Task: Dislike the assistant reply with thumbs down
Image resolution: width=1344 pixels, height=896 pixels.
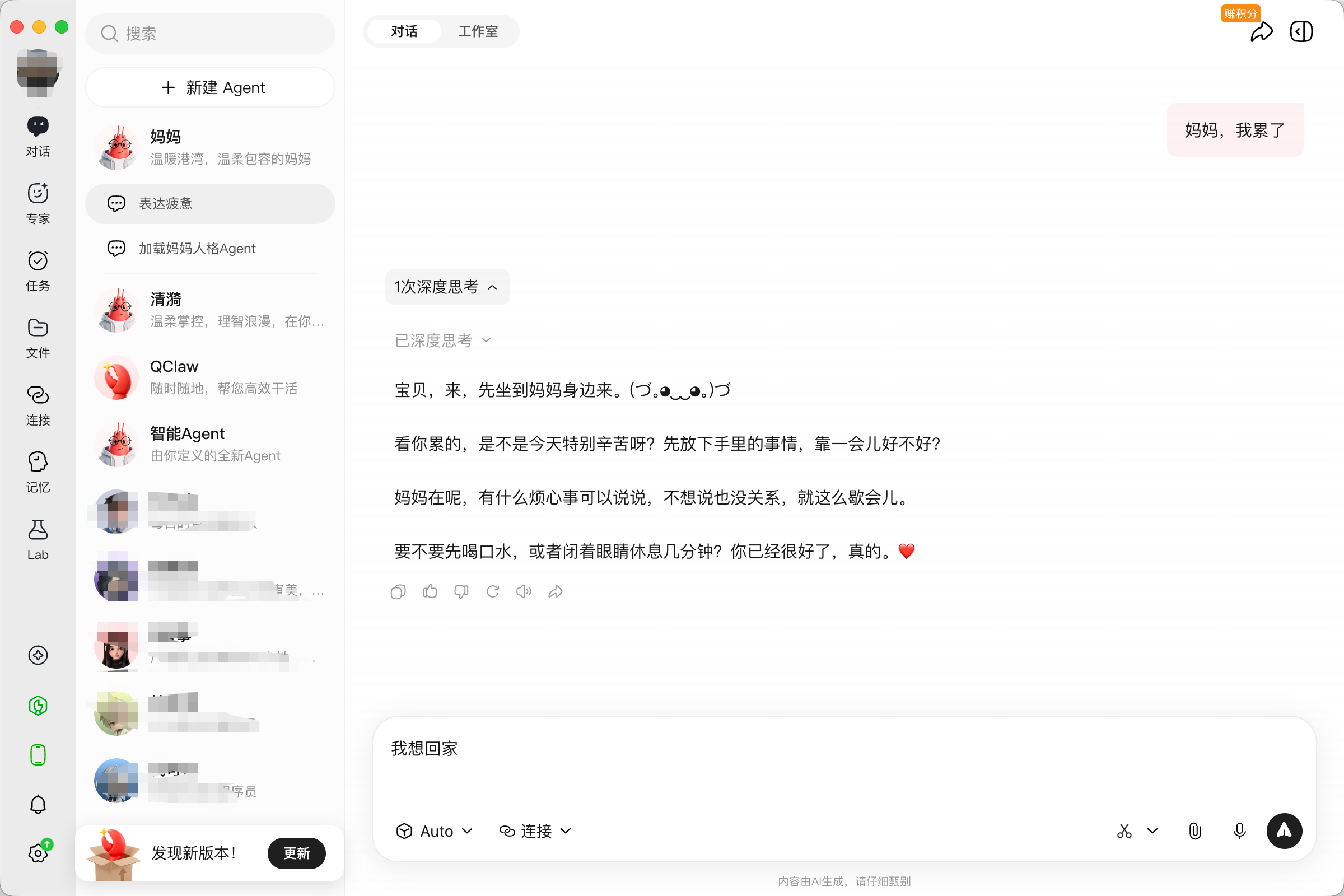Action: (x=461, y=591)
